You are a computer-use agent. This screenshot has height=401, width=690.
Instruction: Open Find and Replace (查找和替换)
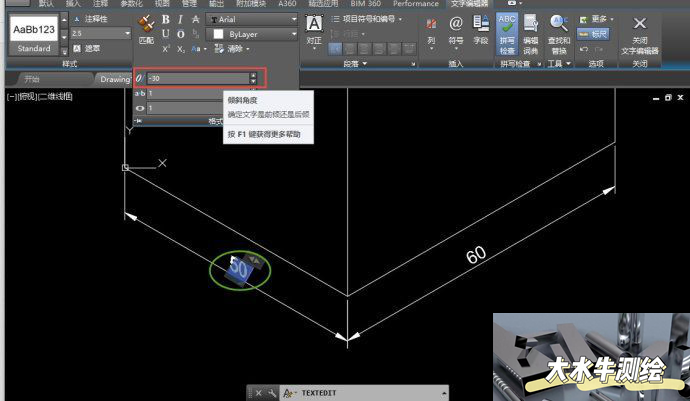[x=559, y=30]
